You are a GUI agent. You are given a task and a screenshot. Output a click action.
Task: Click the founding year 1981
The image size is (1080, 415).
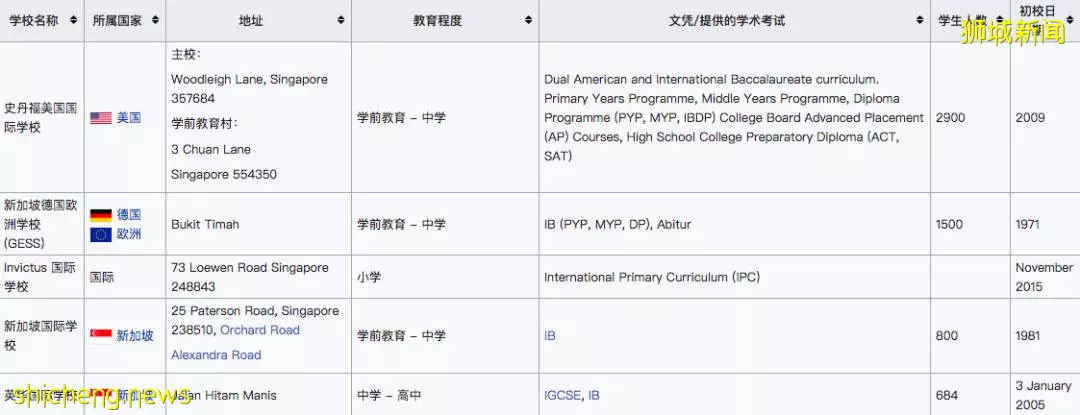click(x=1028, y=336)
